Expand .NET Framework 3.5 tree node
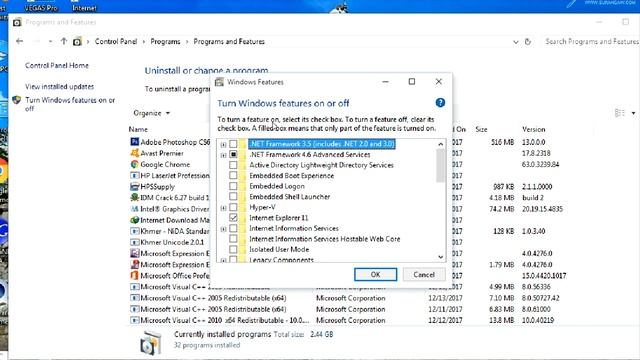The height and width of the screenshot is (360, 640). click(223, 144)
